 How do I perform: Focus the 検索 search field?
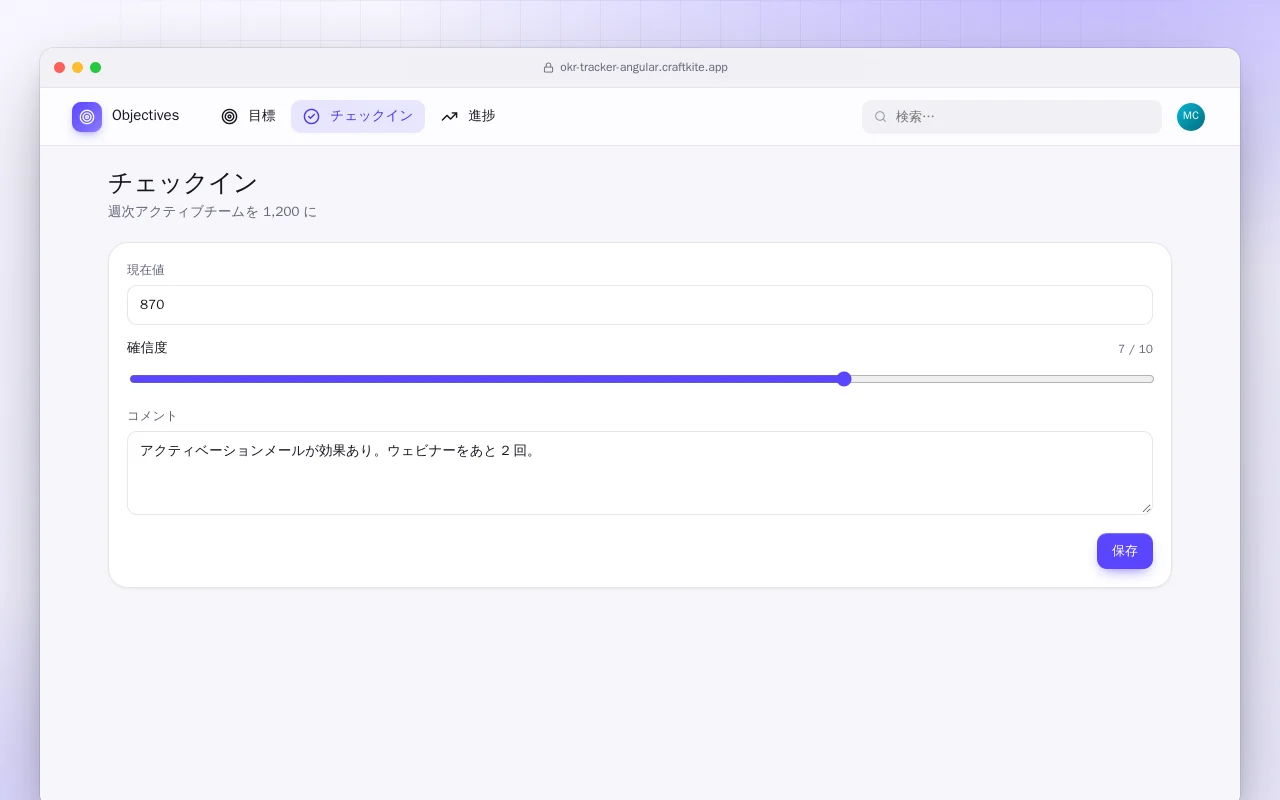pos(1012,117)
